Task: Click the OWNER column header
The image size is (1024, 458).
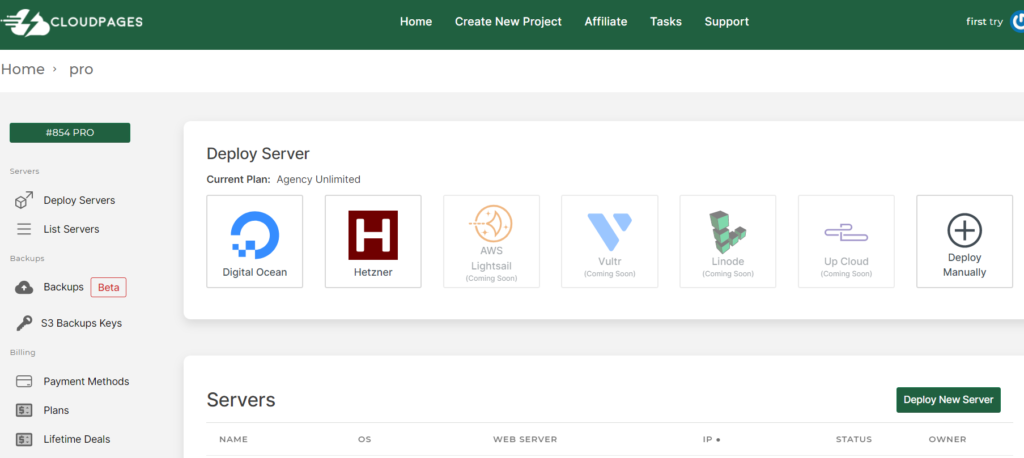Action: click(x=948, y=439)
